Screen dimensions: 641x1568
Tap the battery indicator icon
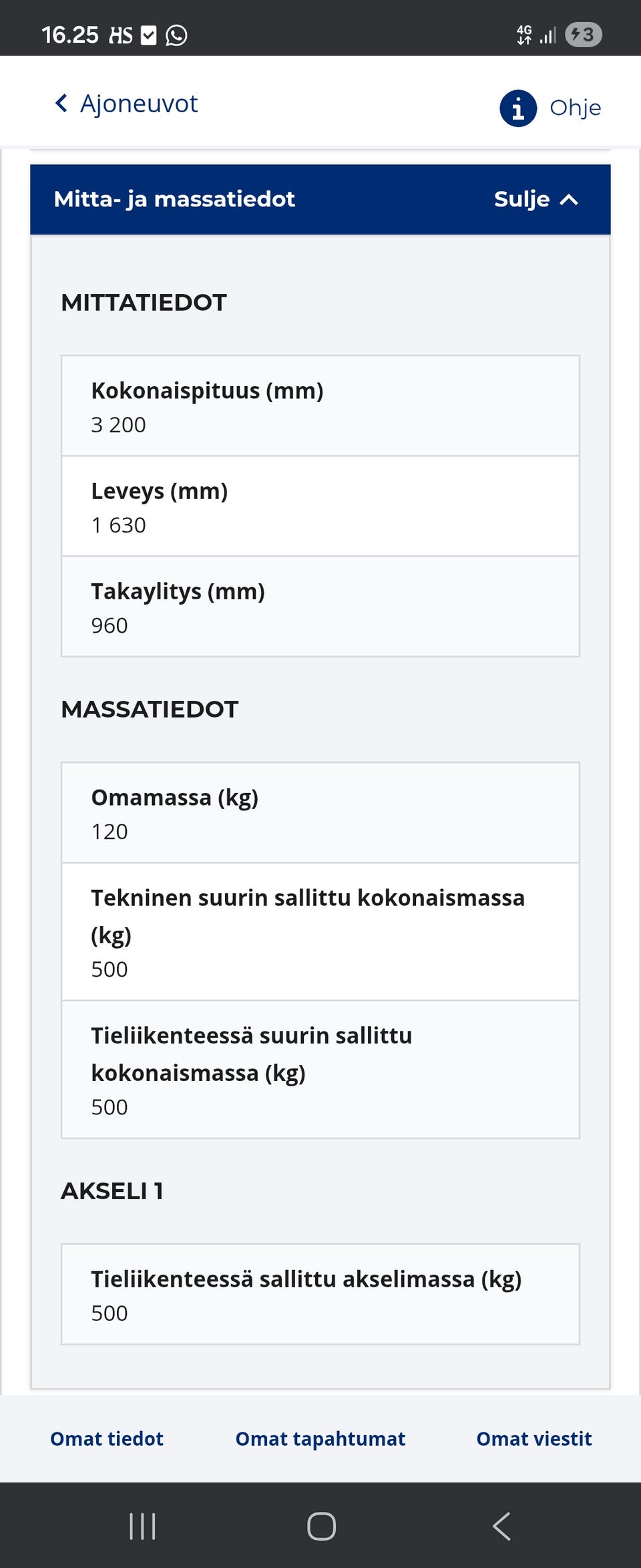pyautogui.click(x=583, y=35)
